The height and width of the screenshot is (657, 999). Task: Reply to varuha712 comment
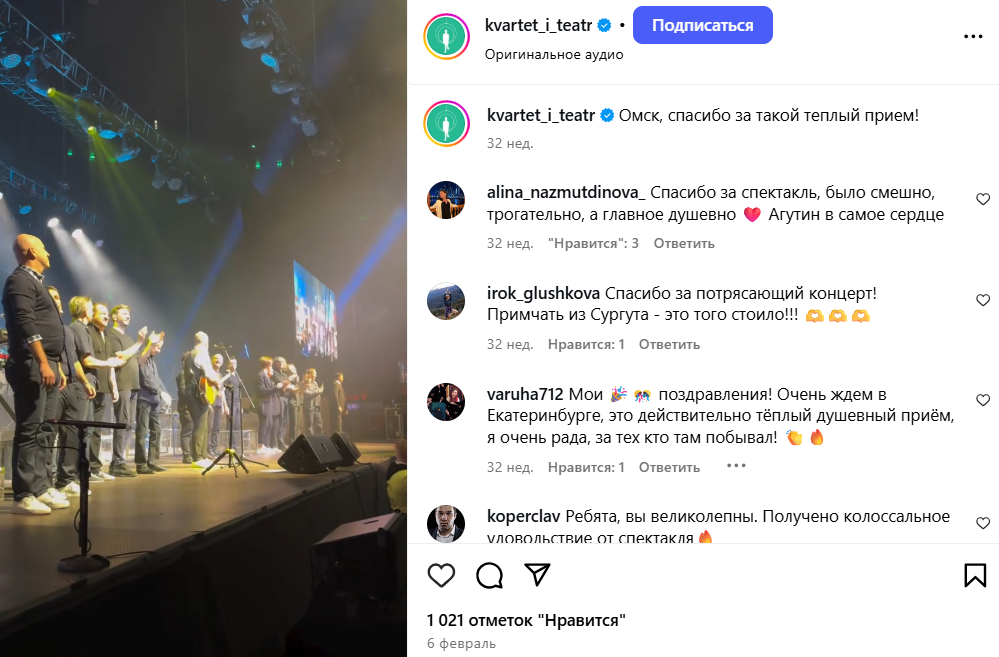[x=669, y=467]
